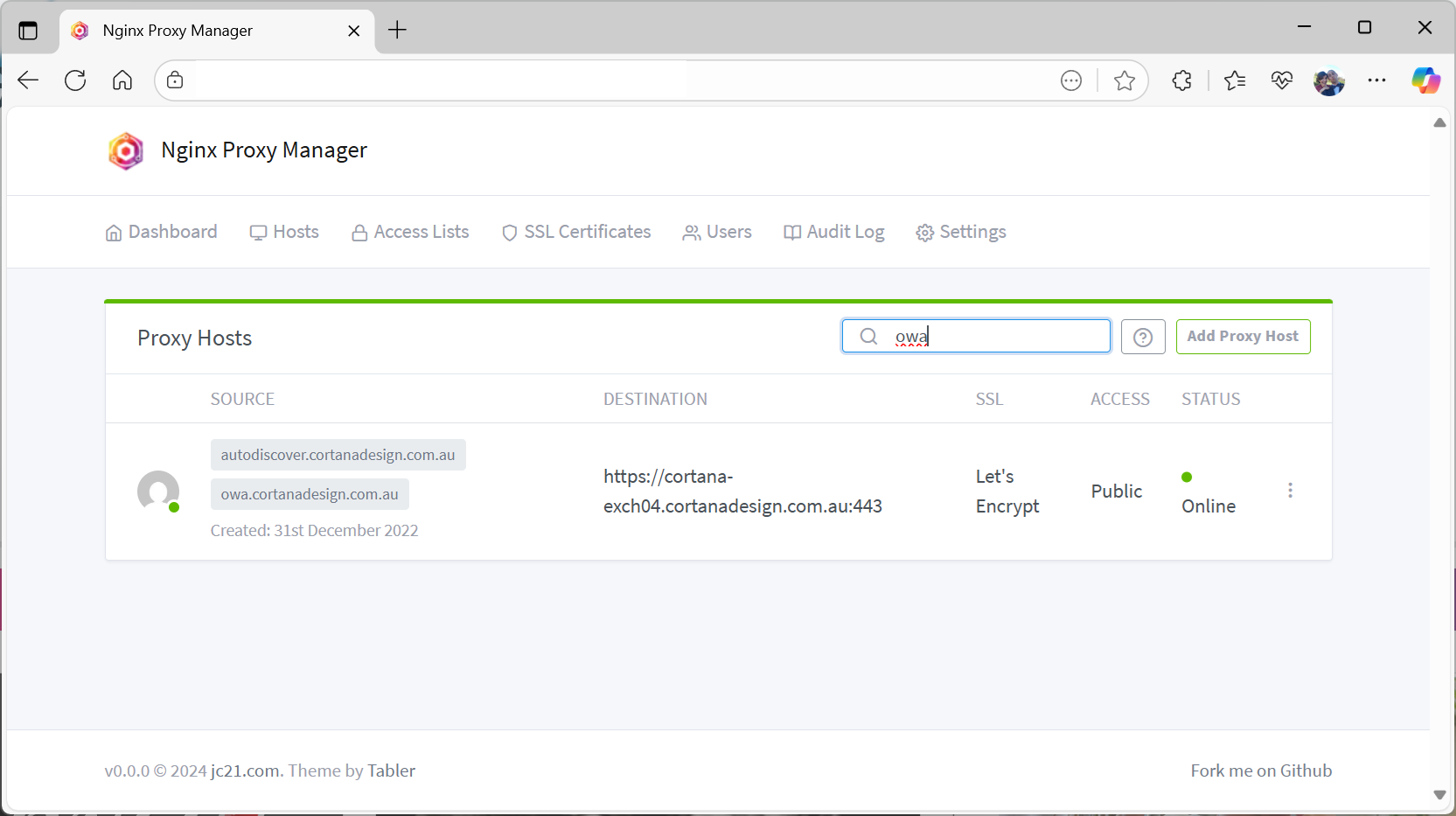Click the Public access cell
Viewport: 1456px width, 816px height.
[x=1117, y=492]
